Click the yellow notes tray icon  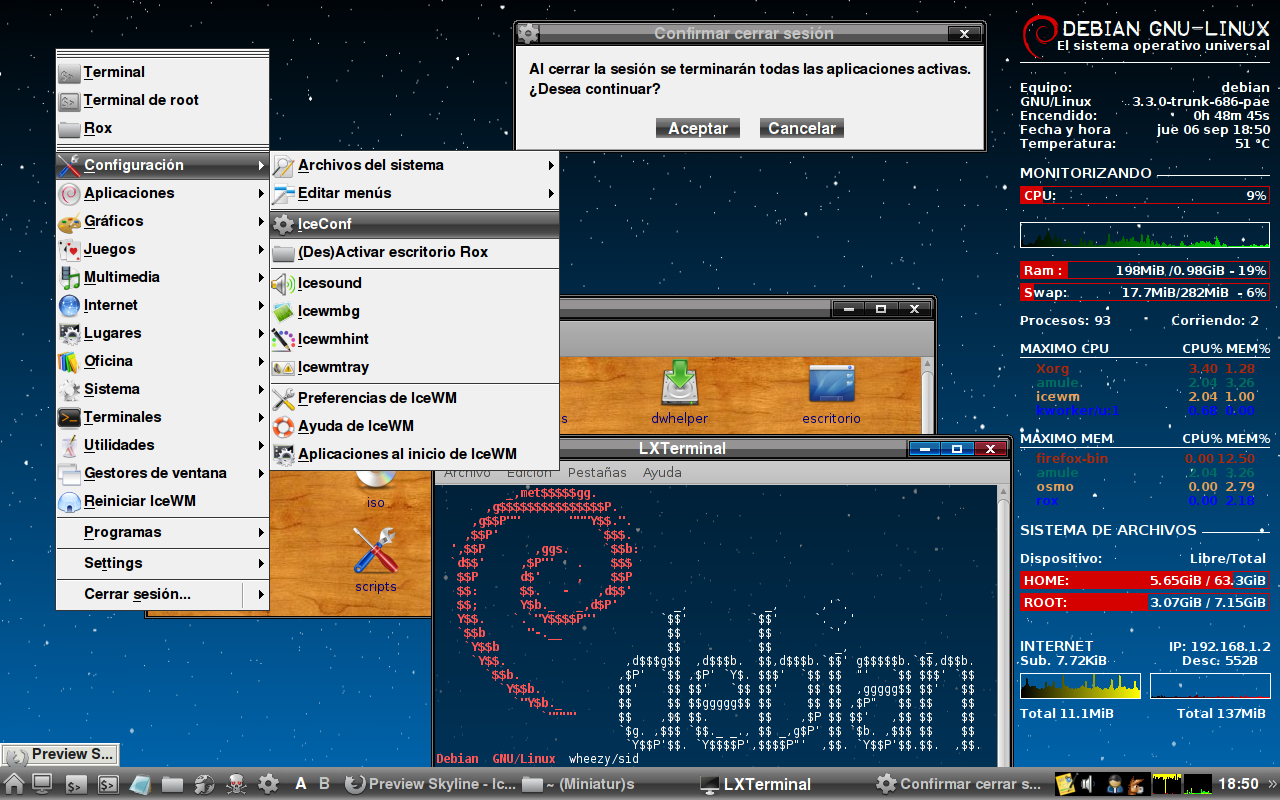pos(1066,784)
